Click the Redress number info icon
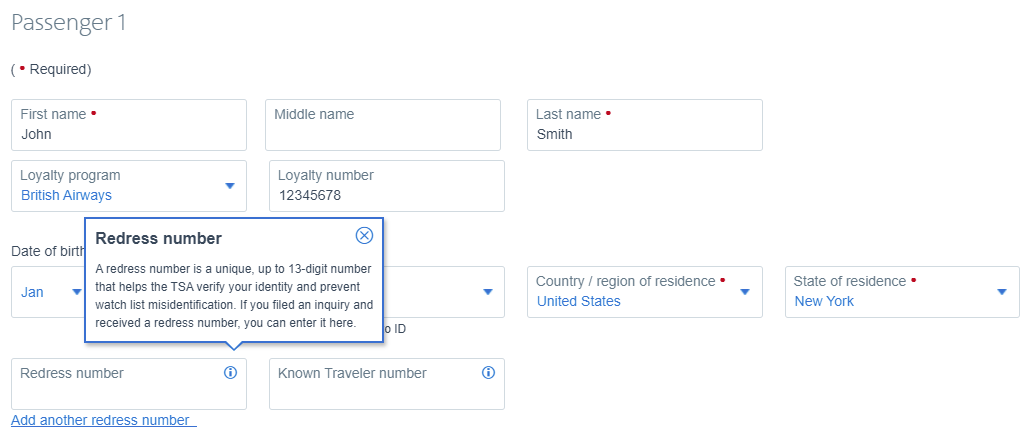The width and height of the screenshot is (1036, 446). point(230,373)
